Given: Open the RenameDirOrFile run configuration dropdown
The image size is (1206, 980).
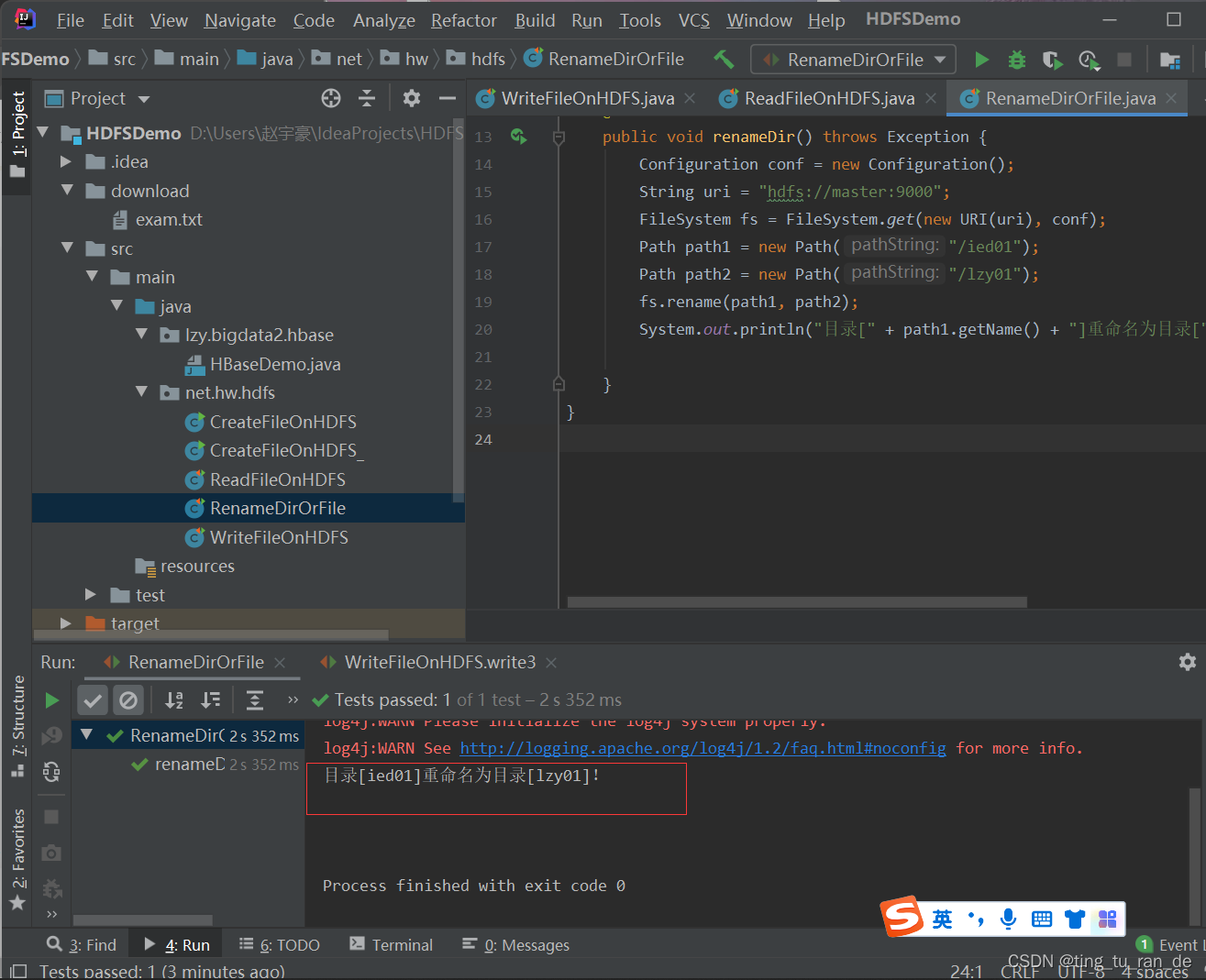Looking at the screenshot, I should pyautogui.click(x=853, y=60).
